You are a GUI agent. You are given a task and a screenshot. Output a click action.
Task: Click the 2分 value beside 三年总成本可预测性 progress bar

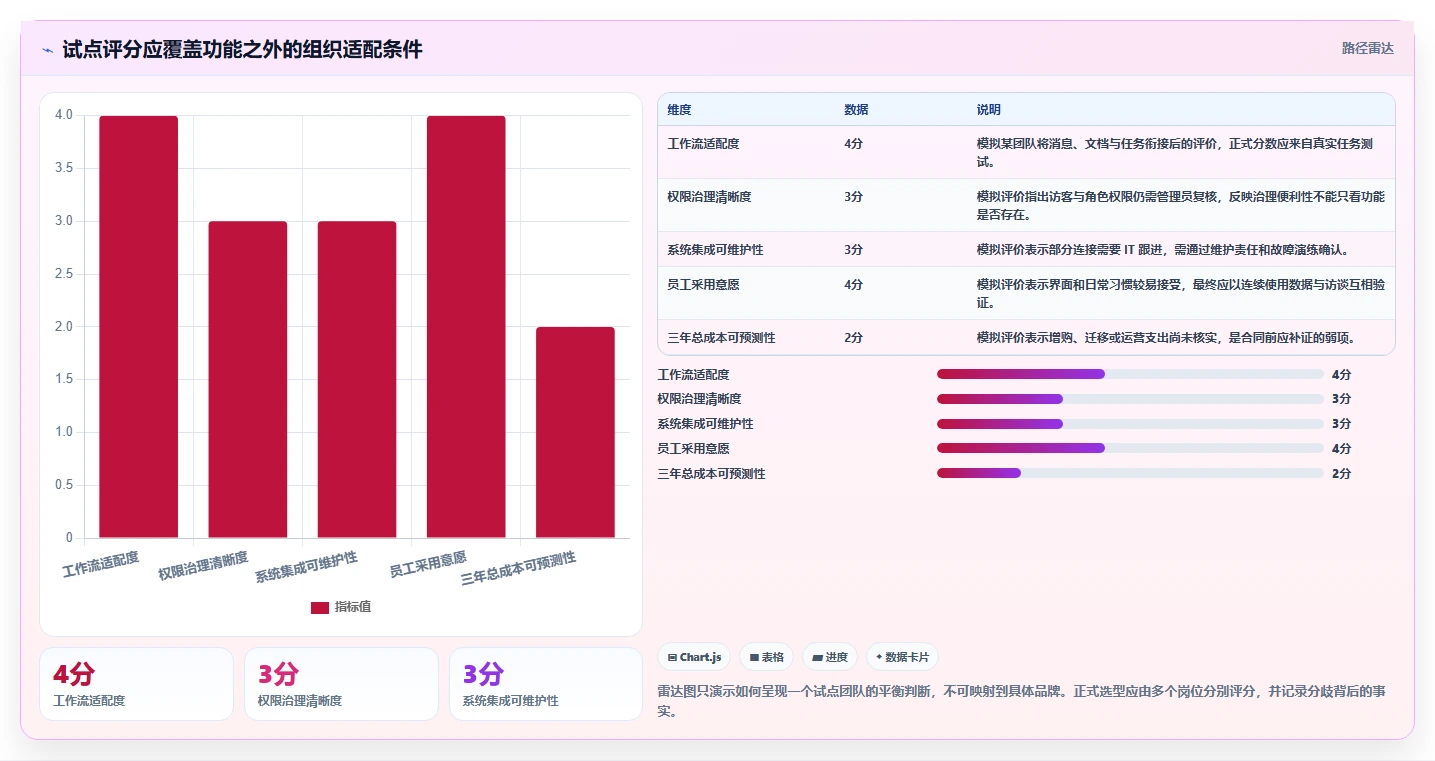pyautogui.click(x=1342, y=474)
